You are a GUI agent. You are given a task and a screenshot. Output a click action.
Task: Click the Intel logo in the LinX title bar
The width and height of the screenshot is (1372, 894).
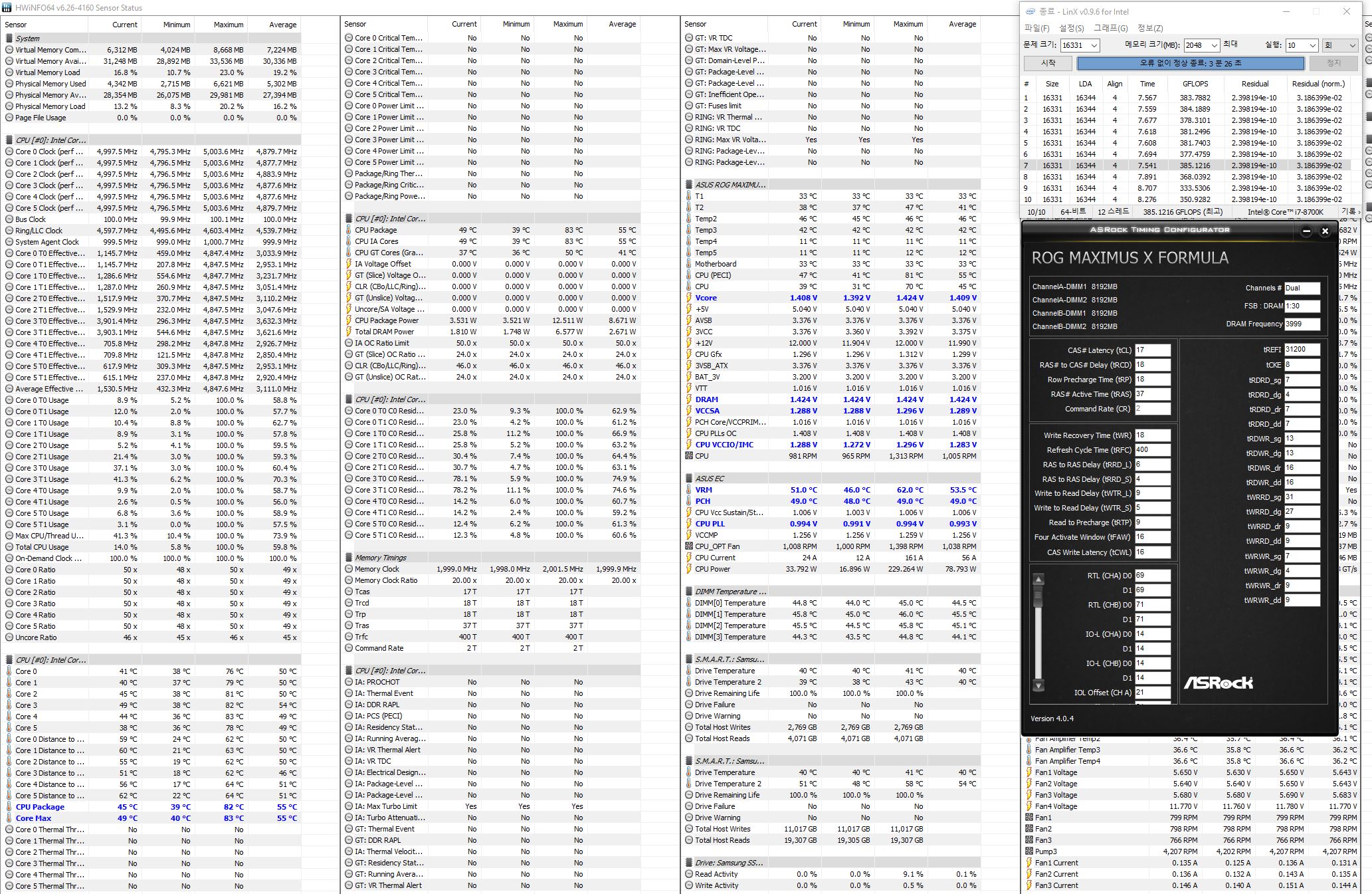1030,11
